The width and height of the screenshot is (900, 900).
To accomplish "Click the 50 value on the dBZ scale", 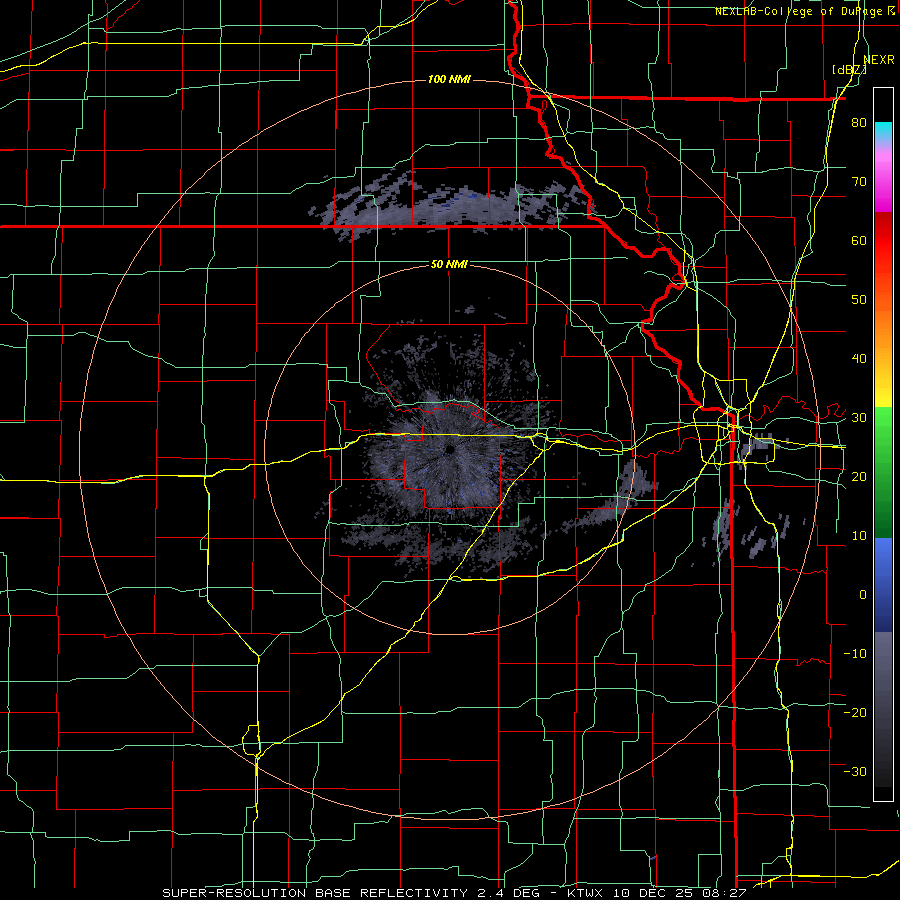I will (859, 300).
